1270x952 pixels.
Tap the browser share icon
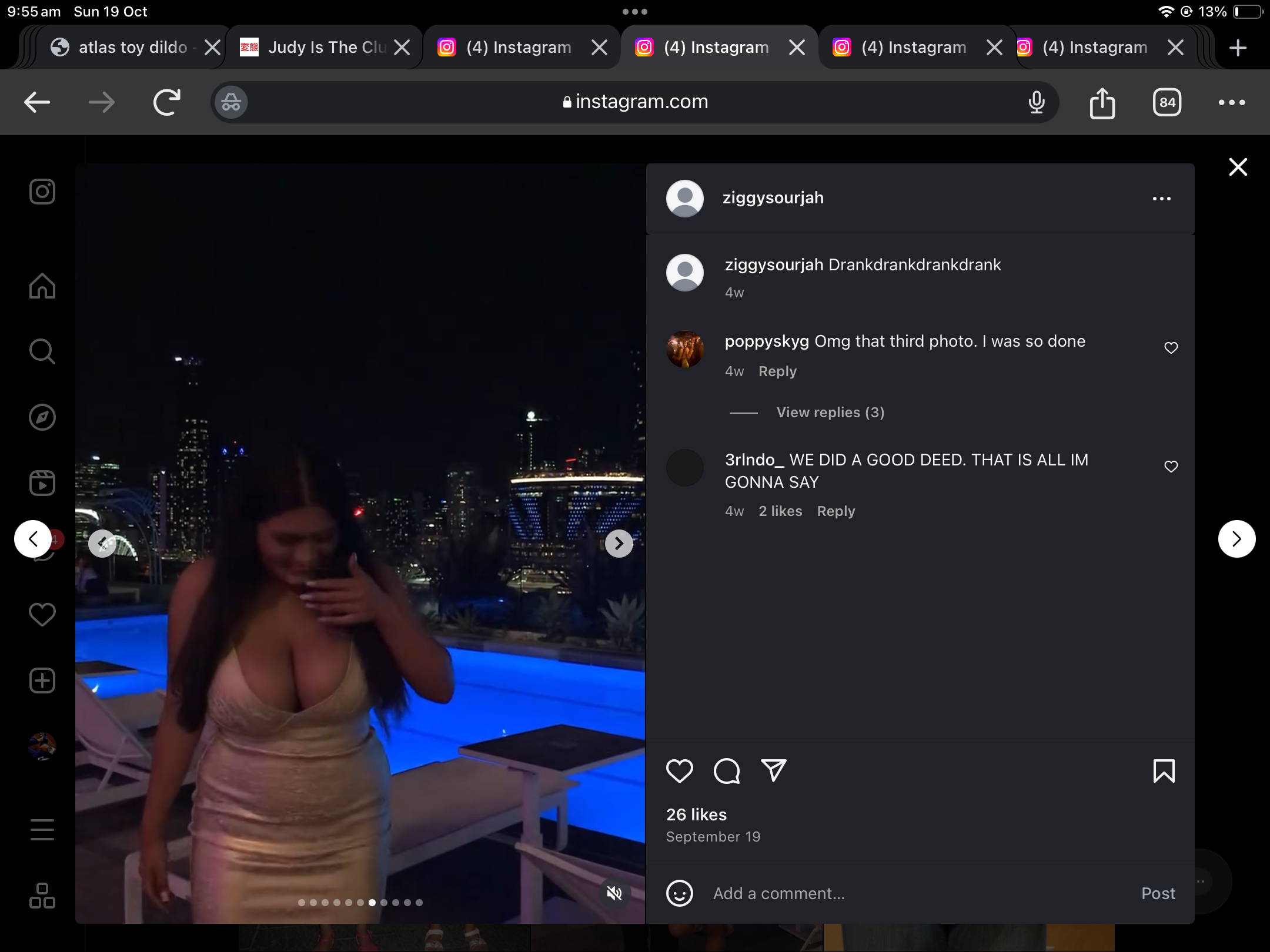point(1102,103)
